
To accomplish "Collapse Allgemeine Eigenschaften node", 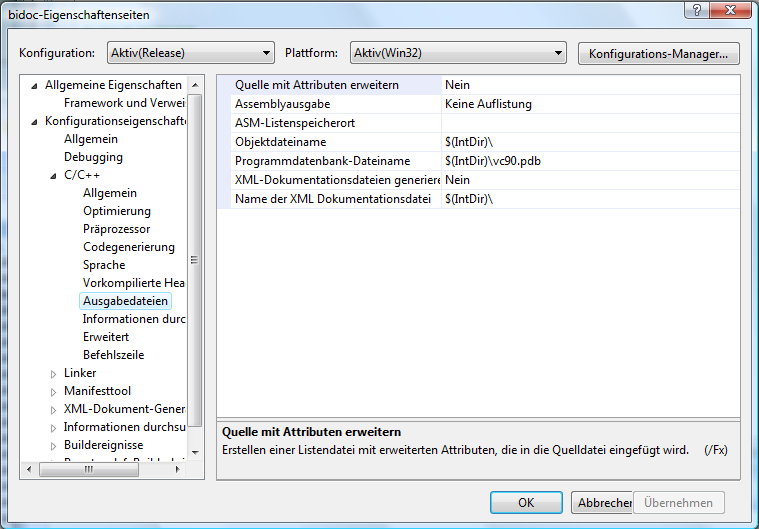I will [x=35, y=85].
